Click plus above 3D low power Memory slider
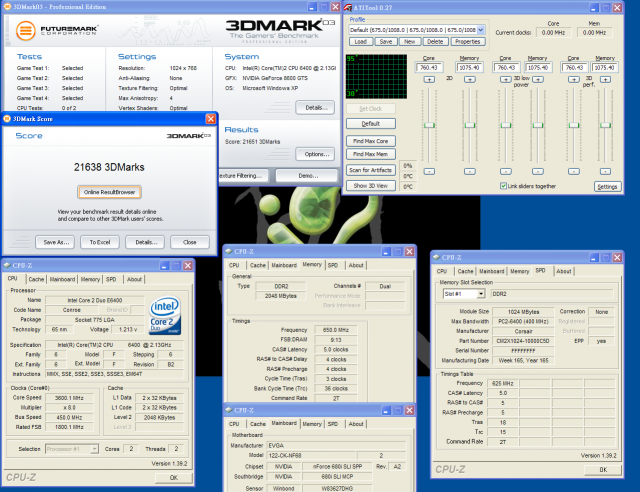The image size is (640, 492). tap(538, 80)
